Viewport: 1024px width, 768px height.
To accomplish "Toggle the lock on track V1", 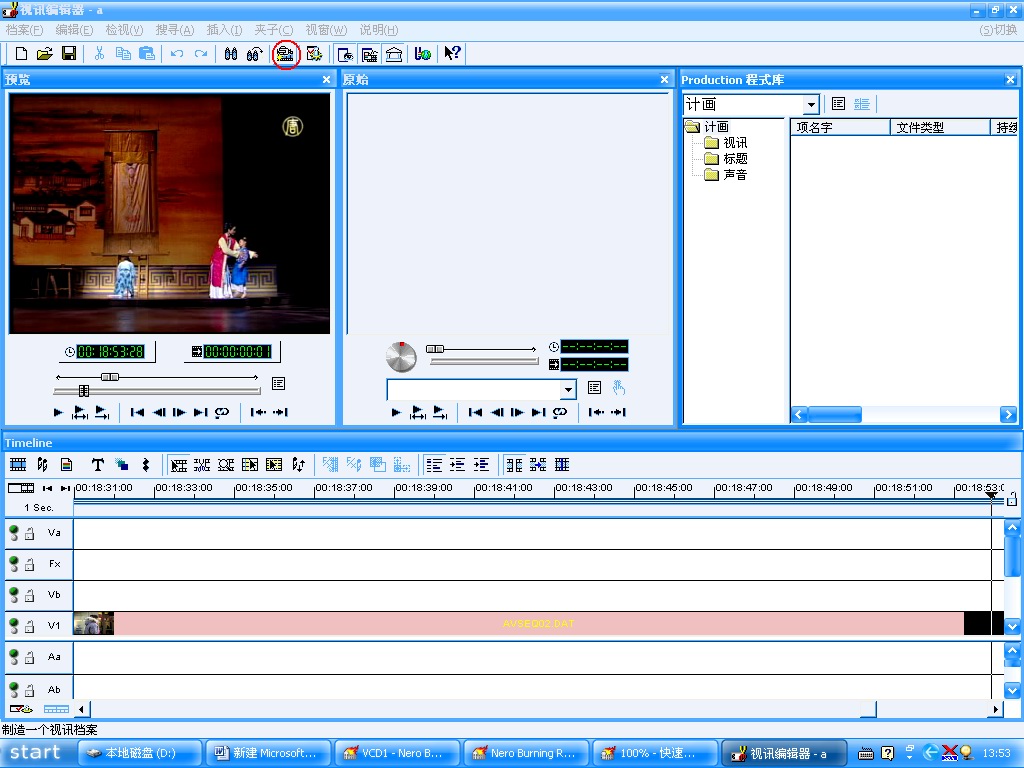I will 30,626.
